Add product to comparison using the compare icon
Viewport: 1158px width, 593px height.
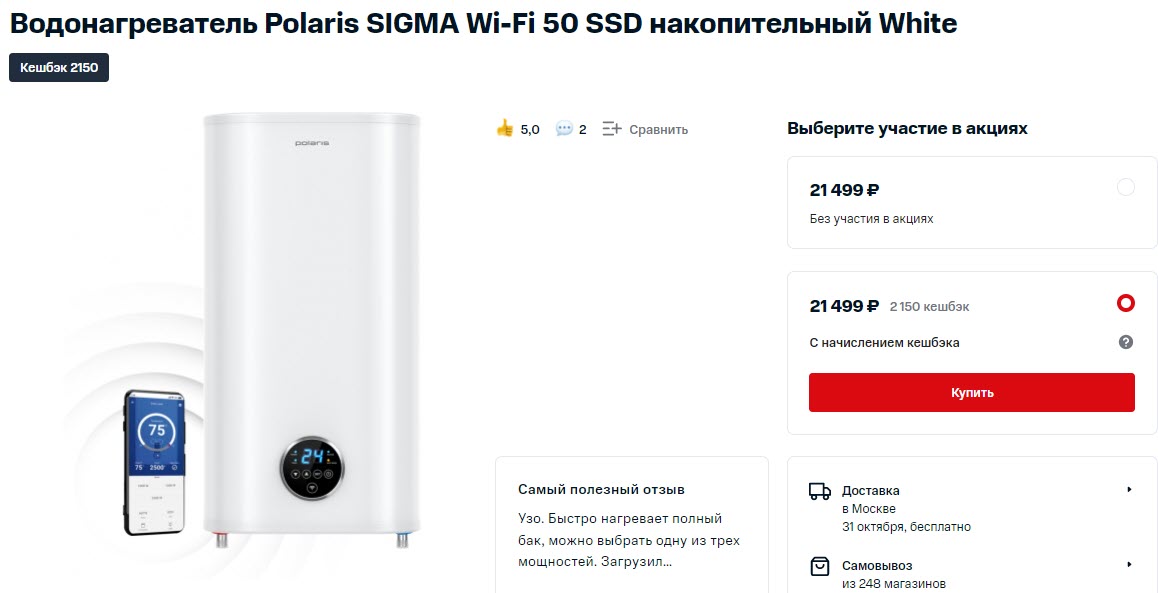[611, 128]
